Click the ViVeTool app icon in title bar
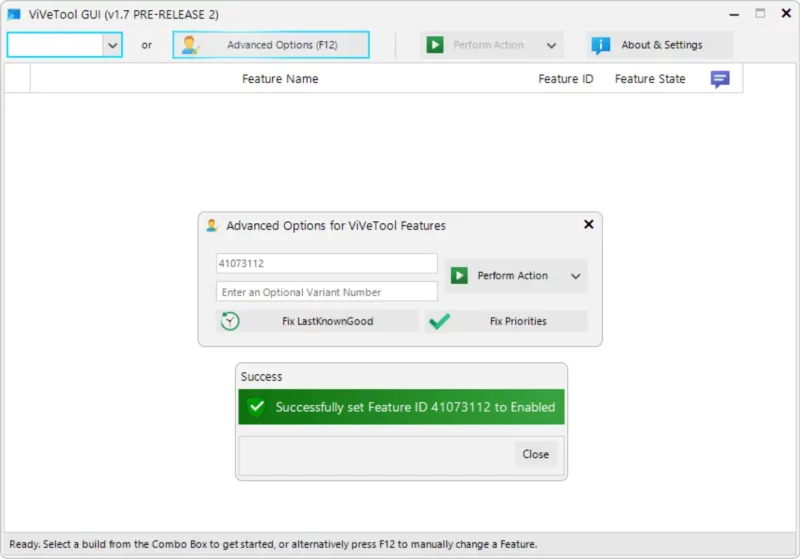This screenshot has width=800, height=559. [14, 14]
